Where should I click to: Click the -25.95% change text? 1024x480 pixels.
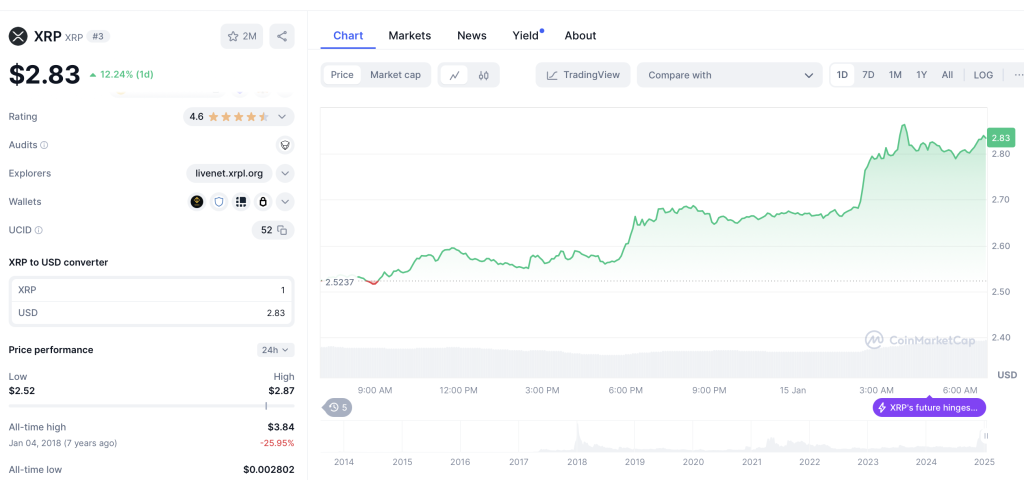point(279,443)
